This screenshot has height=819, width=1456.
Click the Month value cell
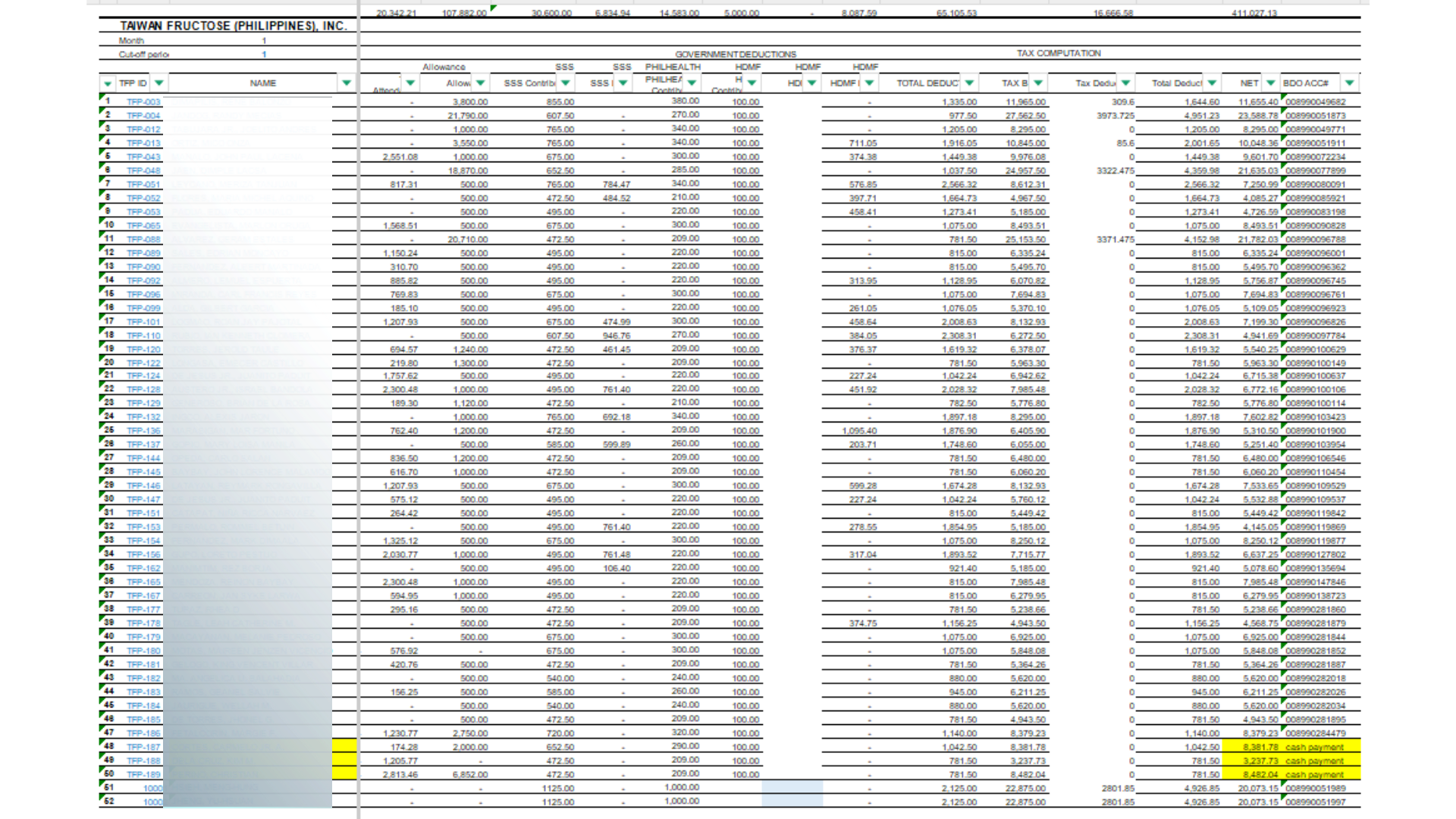(x=264, y=41)
